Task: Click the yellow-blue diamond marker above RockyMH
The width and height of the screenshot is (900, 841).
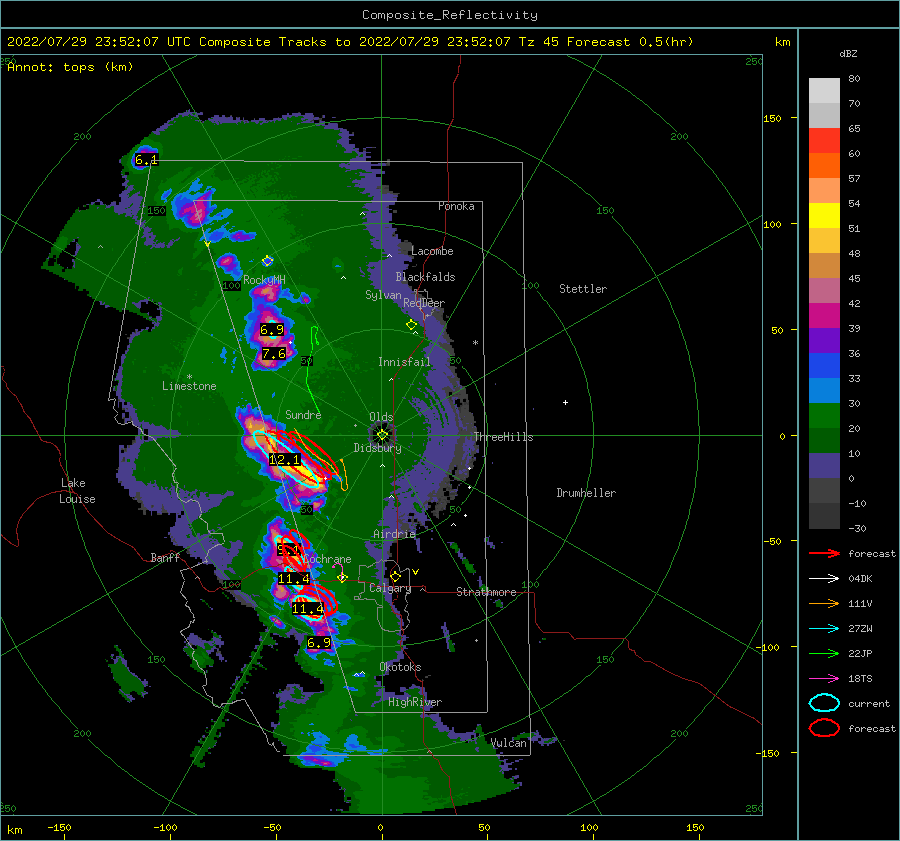Action: [267, 261]
